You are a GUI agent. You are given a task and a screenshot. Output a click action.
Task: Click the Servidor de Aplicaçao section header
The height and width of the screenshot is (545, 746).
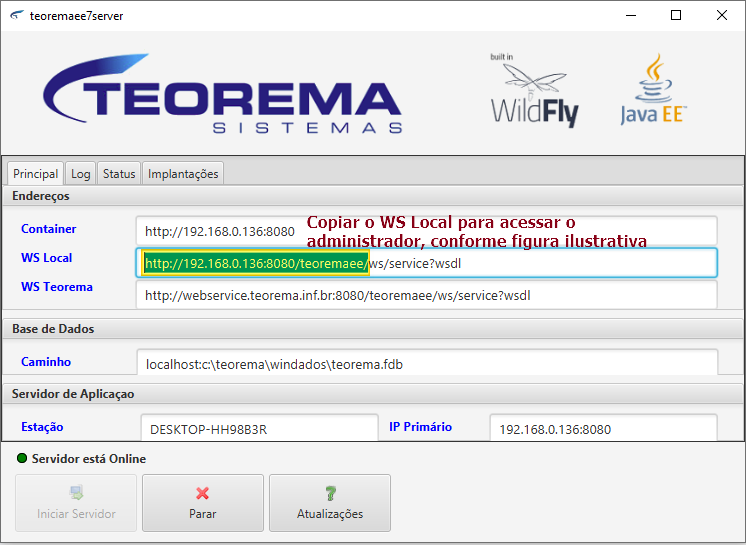tap(373, 394)
